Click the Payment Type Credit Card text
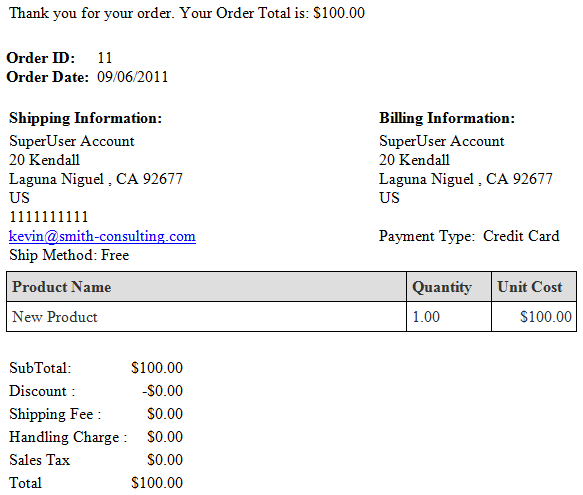The image size is (583, 495). 469,236
